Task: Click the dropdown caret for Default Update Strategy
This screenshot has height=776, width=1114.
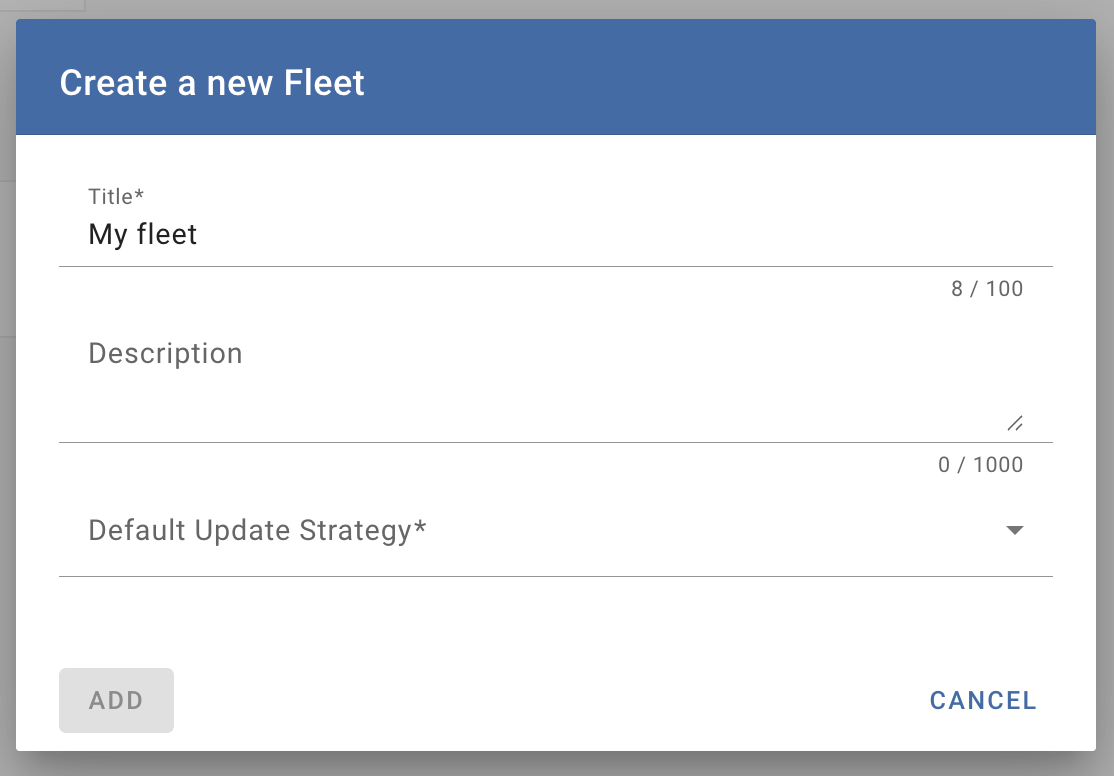Action: (x=1013, y=530)
